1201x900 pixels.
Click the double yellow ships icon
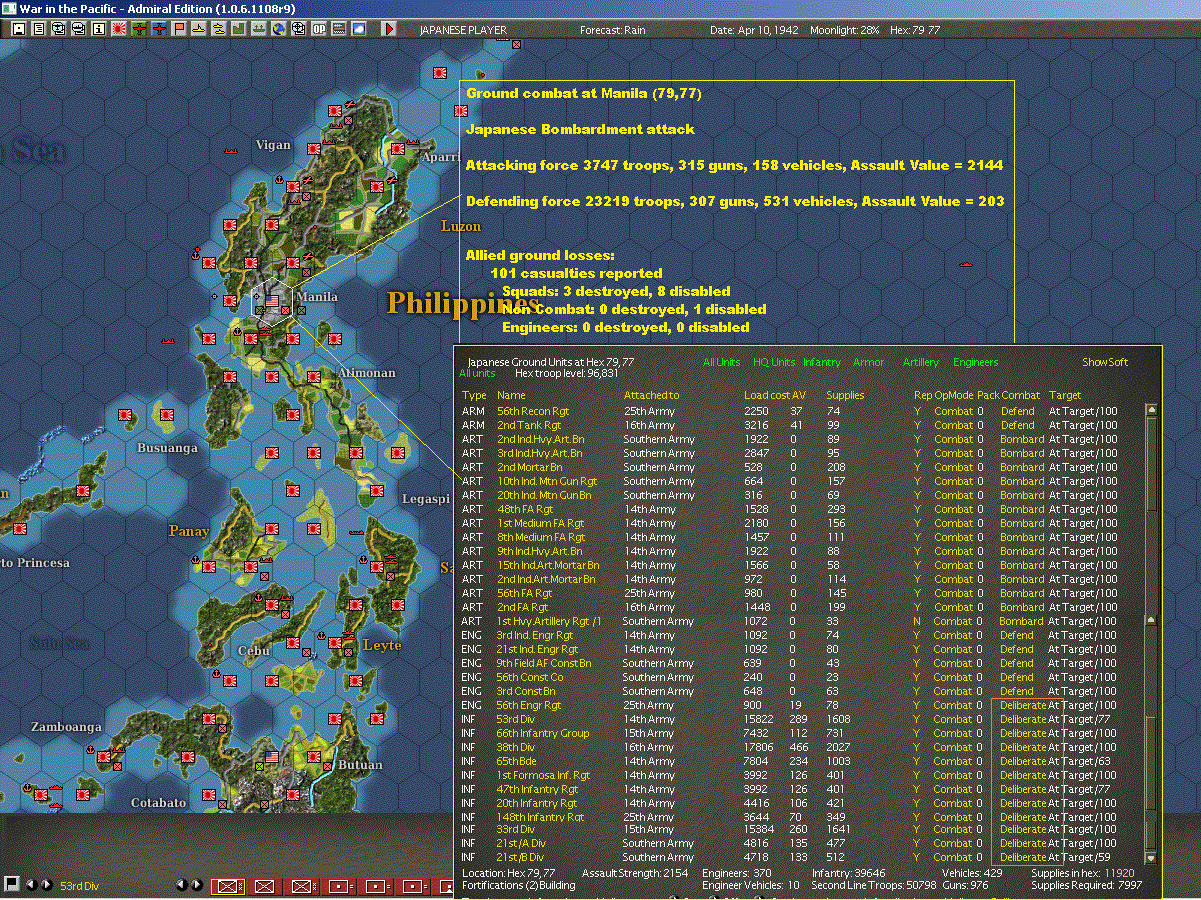(218, 30)
